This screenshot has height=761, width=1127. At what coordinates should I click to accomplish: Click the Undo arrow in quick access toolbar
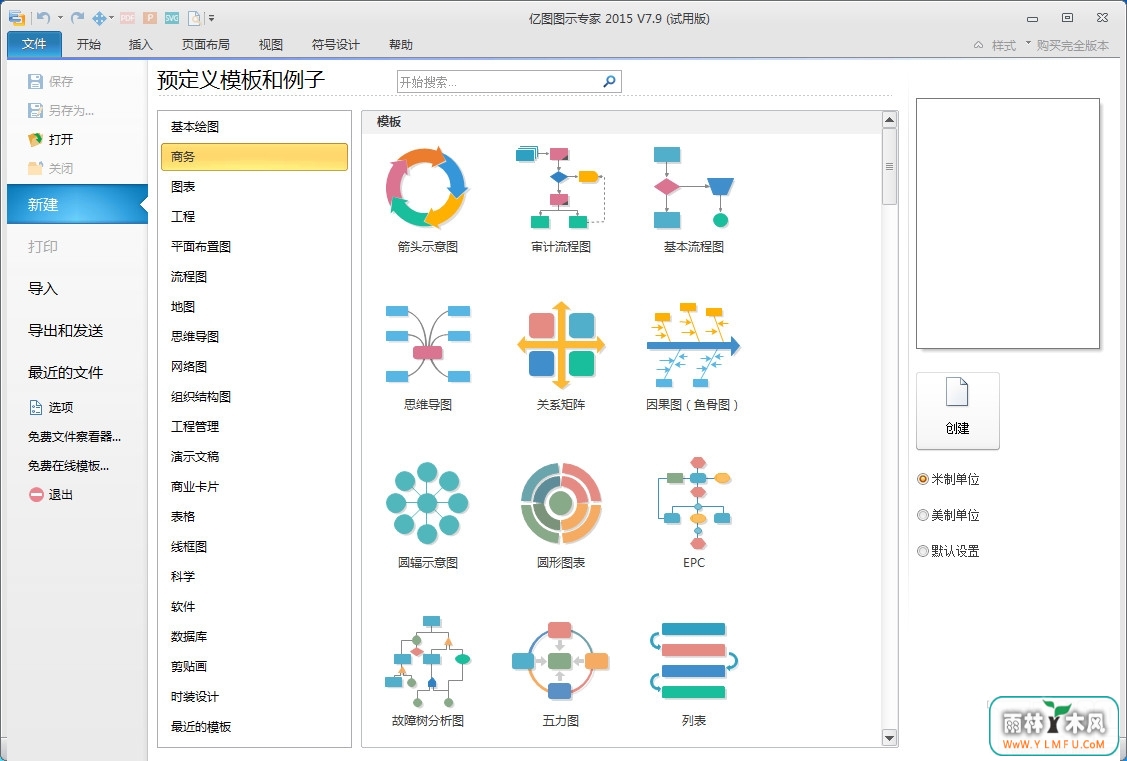(43, 18)
